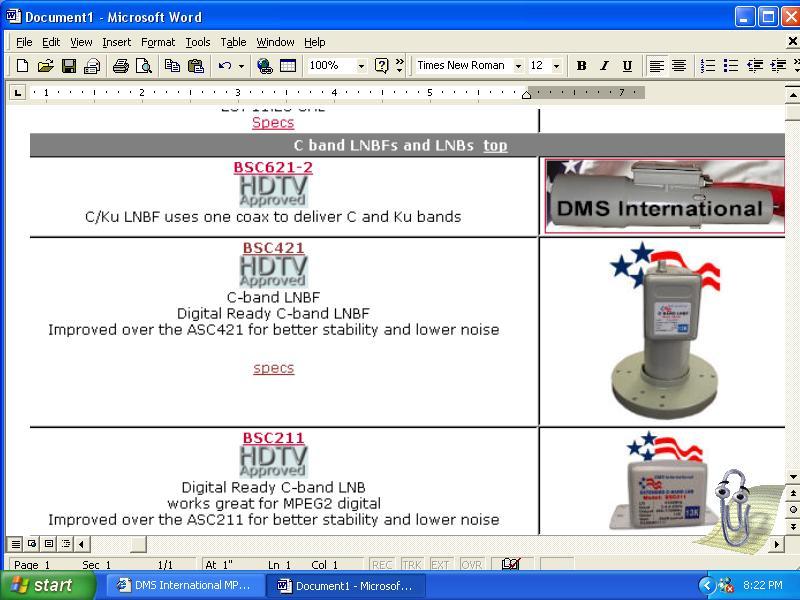Viewport: 800px width, 600px height.
Task: Click the Paste clipboard icon
Action: (196, 66)
